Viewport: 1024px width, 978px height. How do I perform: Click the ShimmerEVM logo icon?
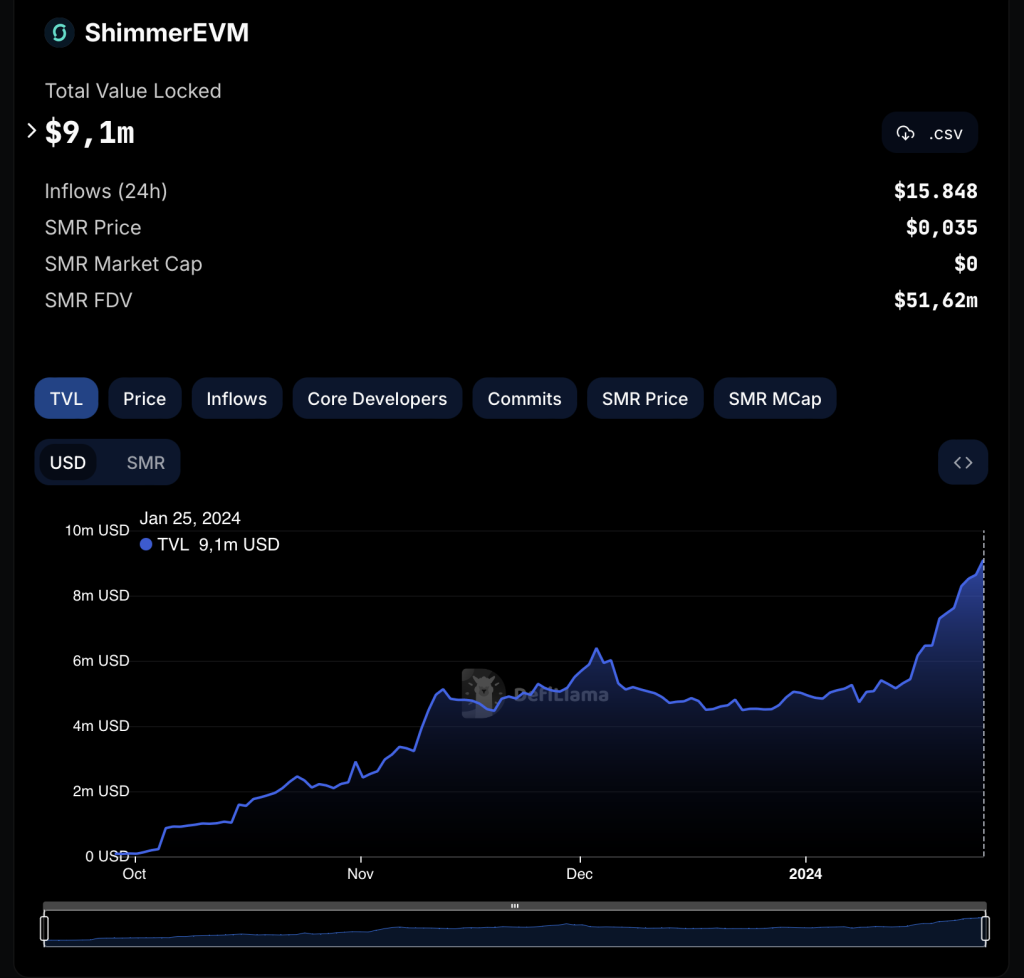(58, 32)
